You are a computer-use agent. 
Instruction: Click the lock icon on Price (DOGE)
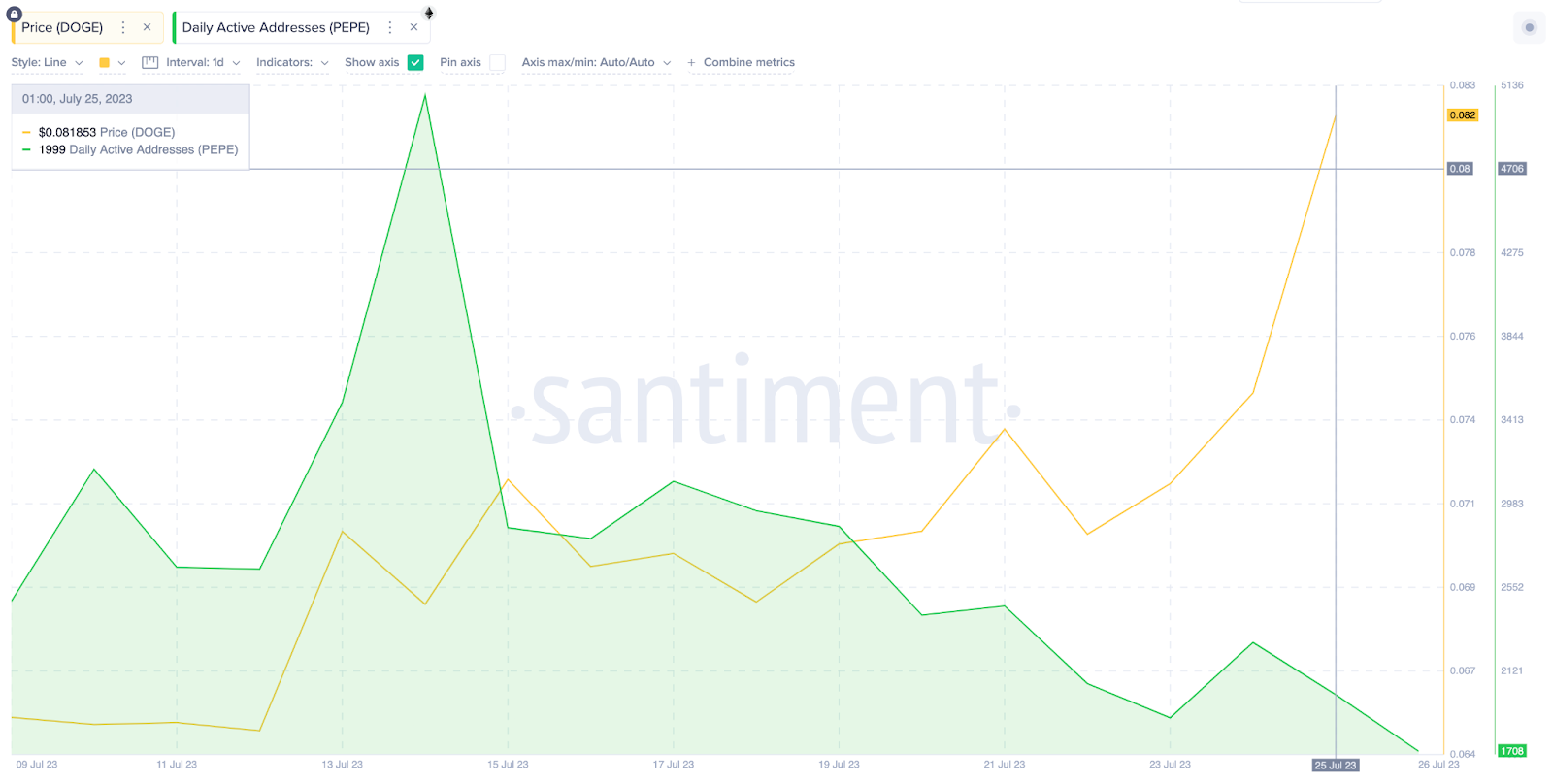(x=14, y=14)
